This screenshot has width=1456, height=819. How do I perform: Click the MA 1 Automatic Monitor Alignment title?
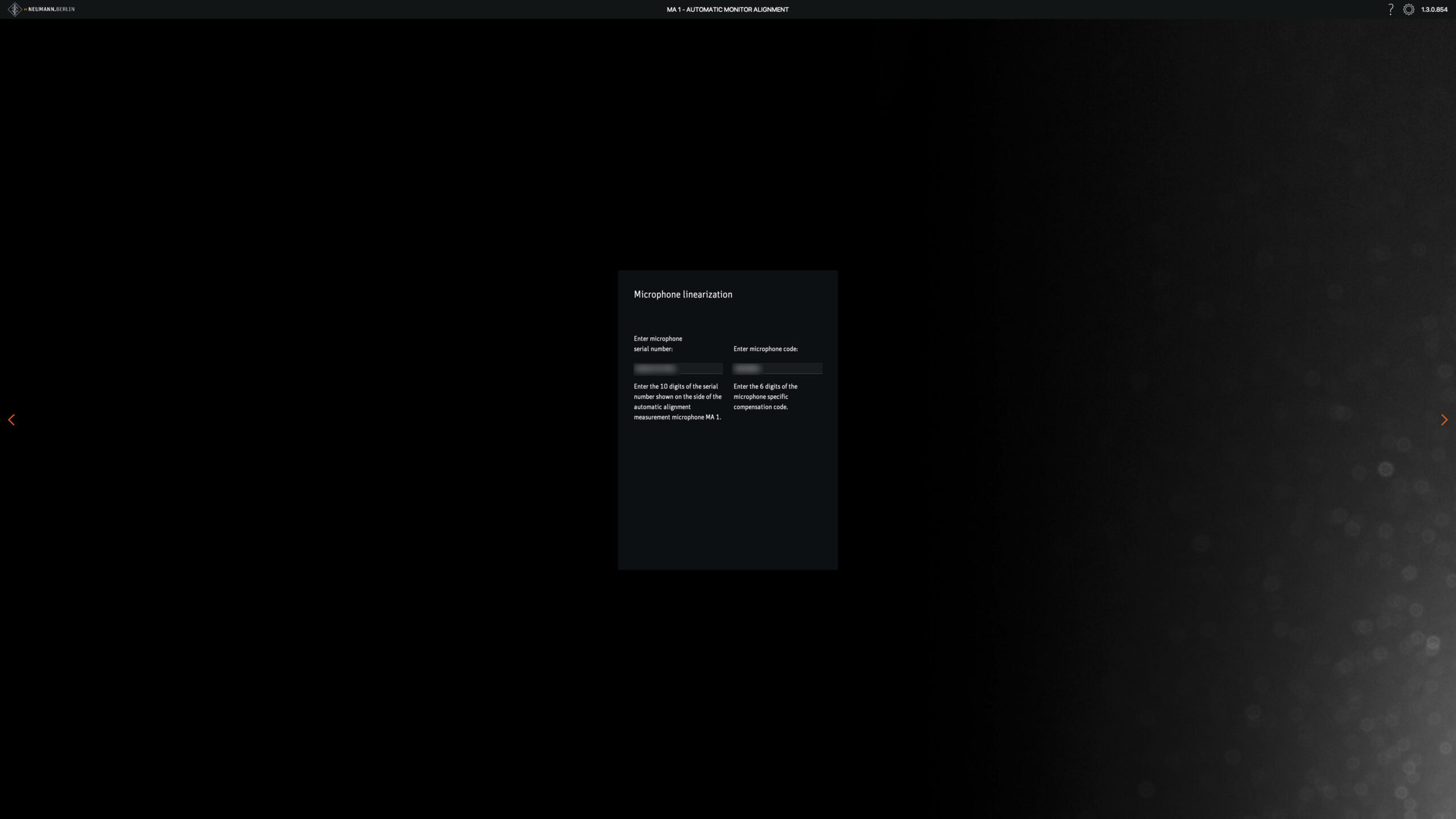[x=727, y=10]
